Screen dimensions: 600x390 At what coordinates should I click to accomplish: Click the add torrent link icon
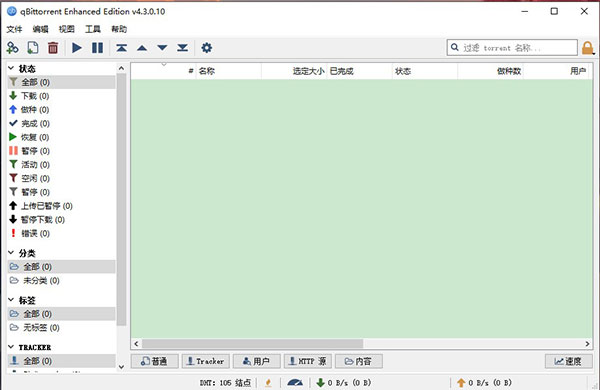tap(12, 48)
